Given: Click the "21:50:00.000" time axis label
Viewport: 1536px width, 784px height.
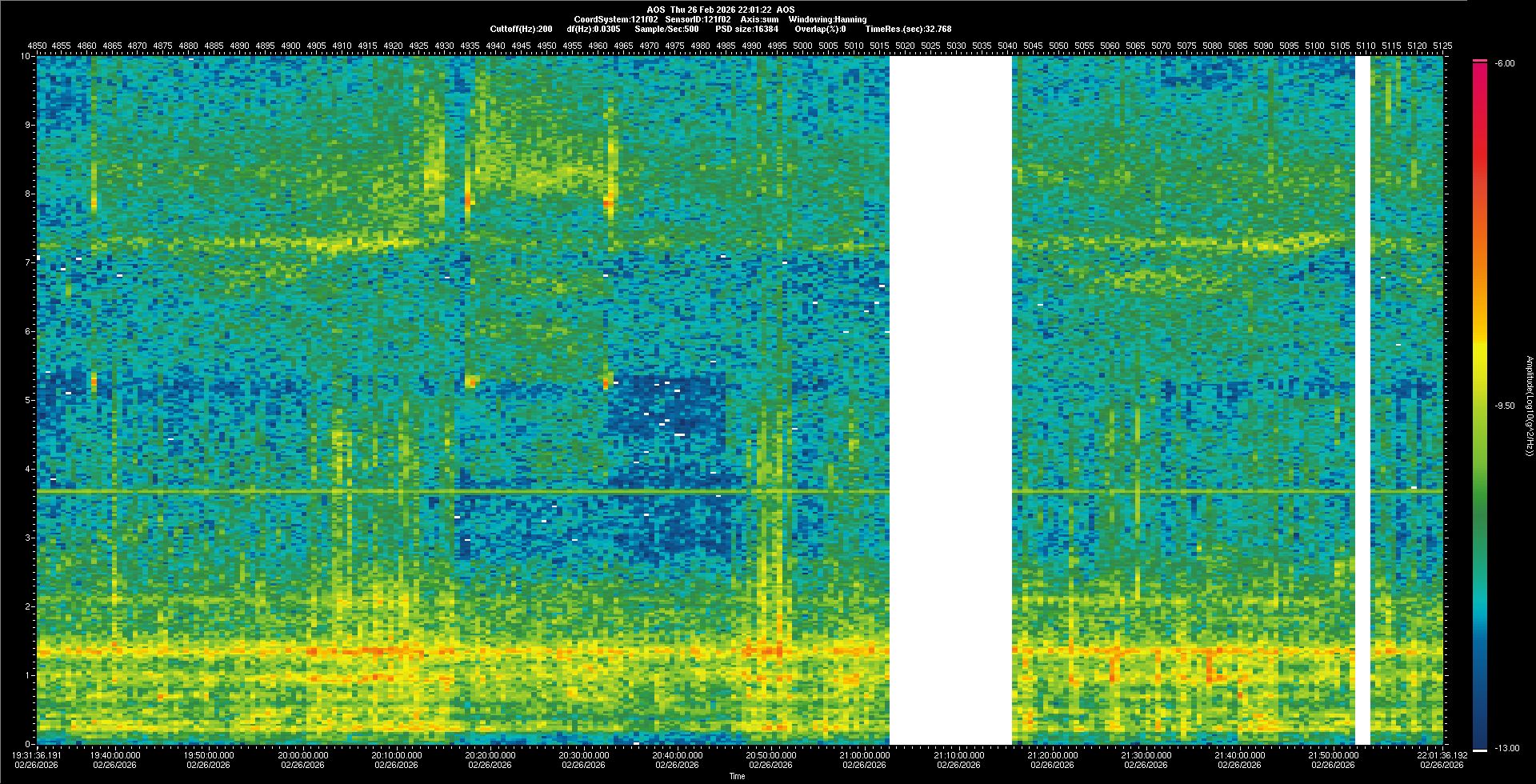Looking at the screenshot, I should (1332, 754).
